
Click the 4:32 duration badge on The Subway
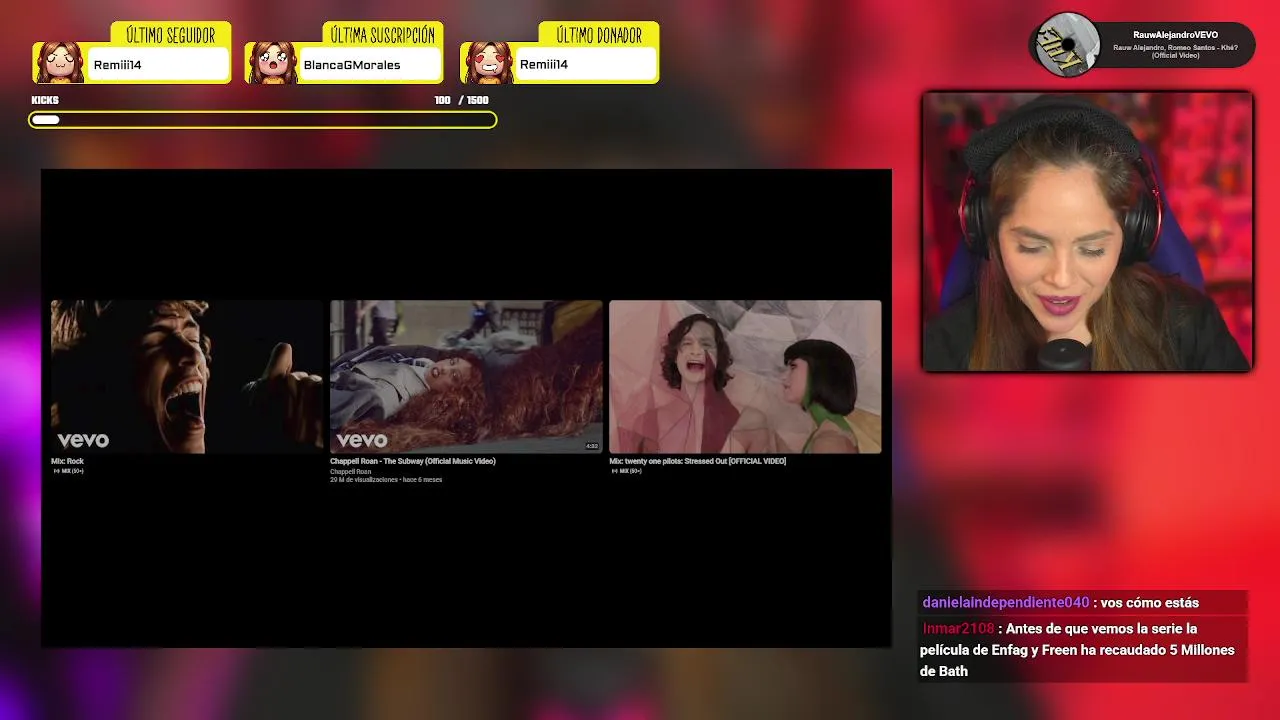(x=592, y=446)
